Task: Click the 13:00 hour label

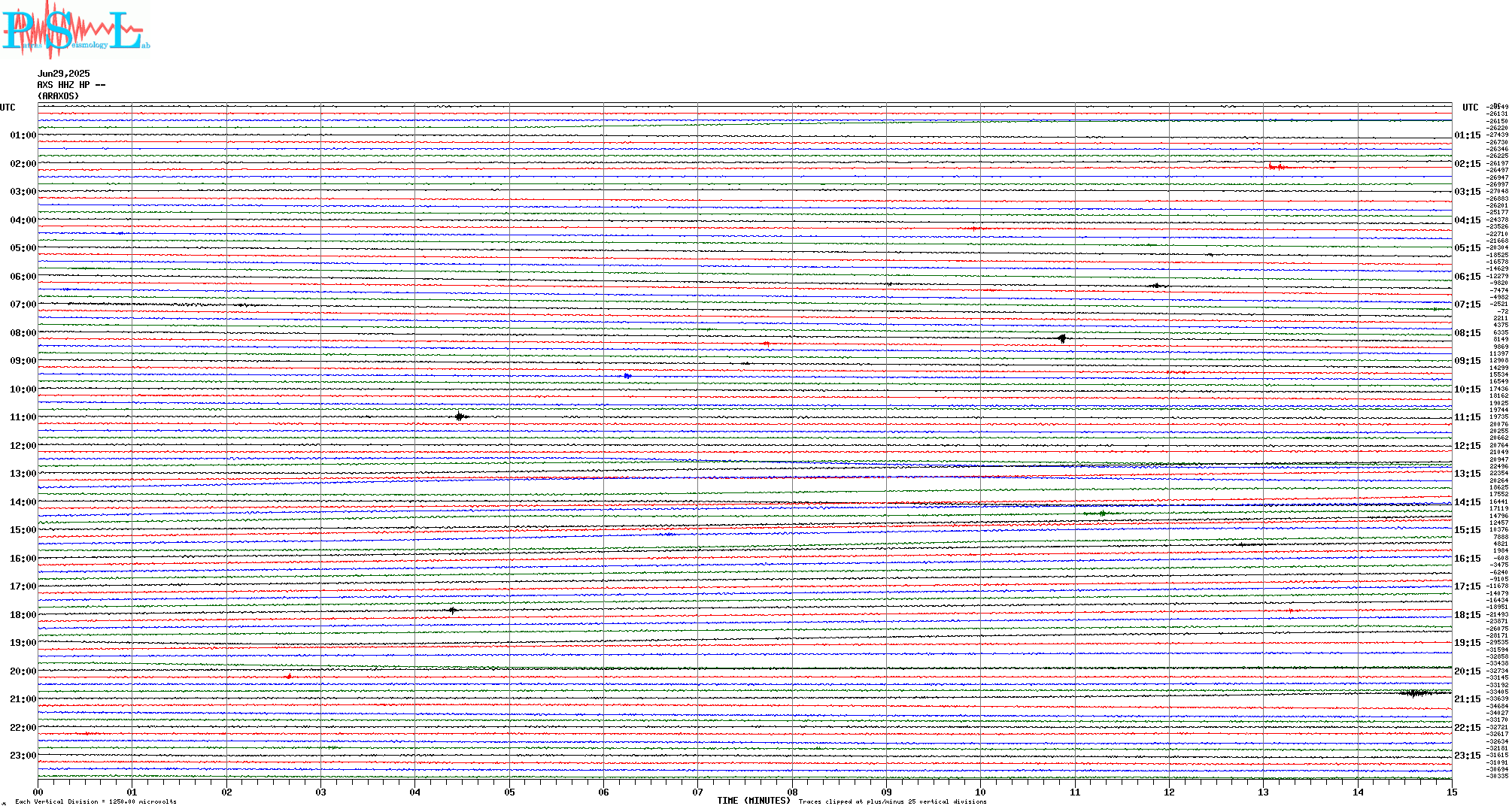Action: point(23,474)
